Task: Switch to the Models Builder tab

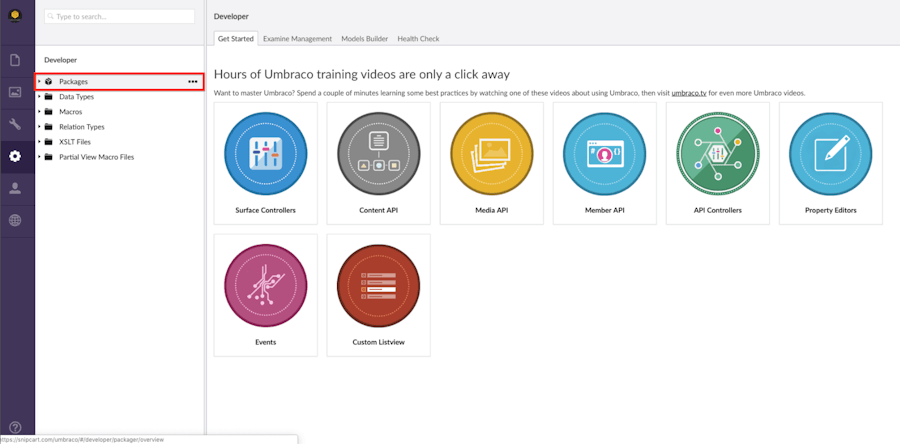Action: tap(364, 38)
